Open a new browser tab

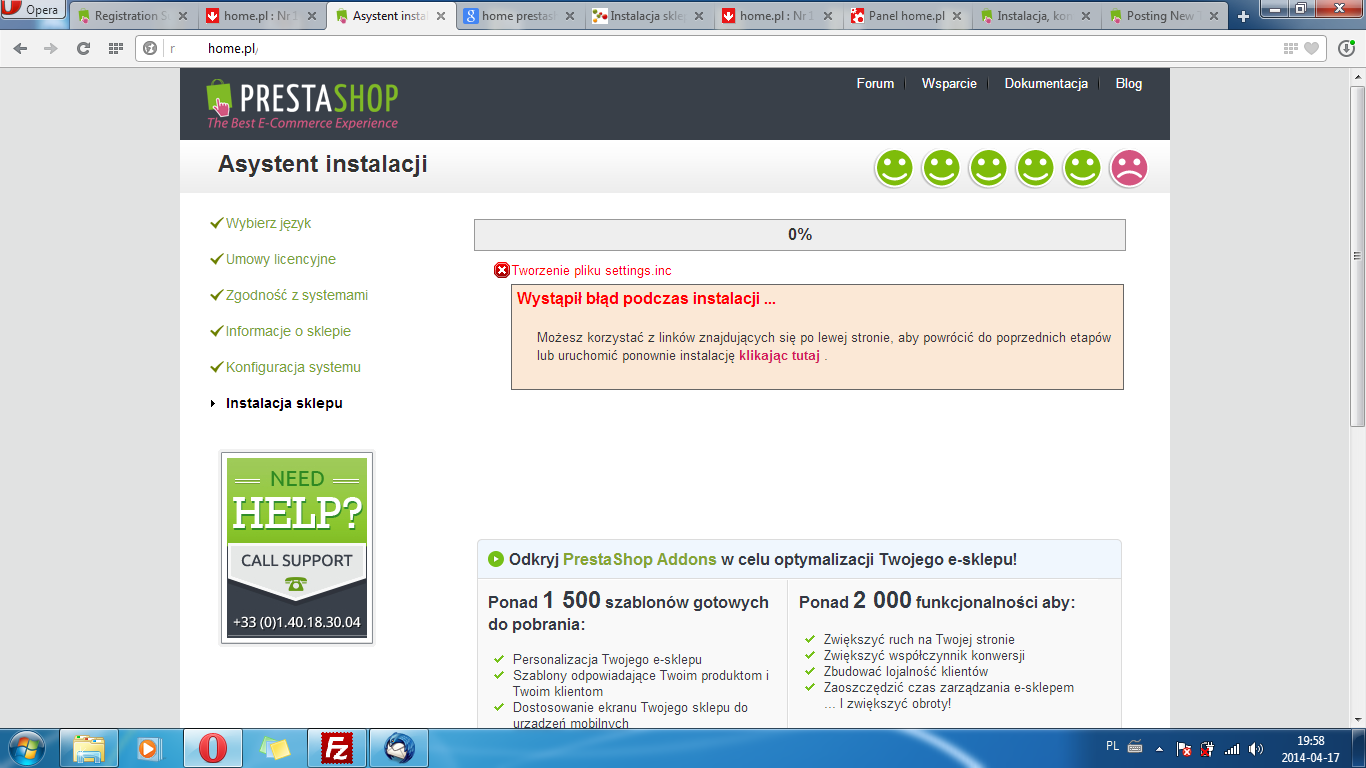click(1243, 16)
